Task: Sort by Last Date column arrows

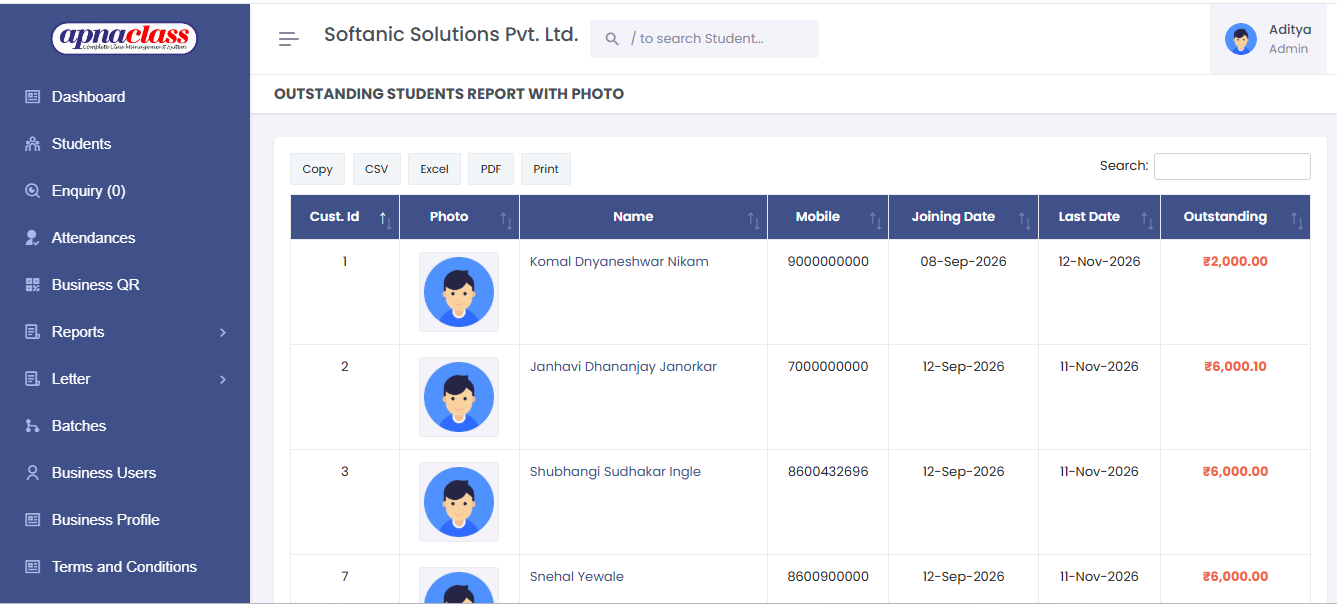Action: 1147,218
